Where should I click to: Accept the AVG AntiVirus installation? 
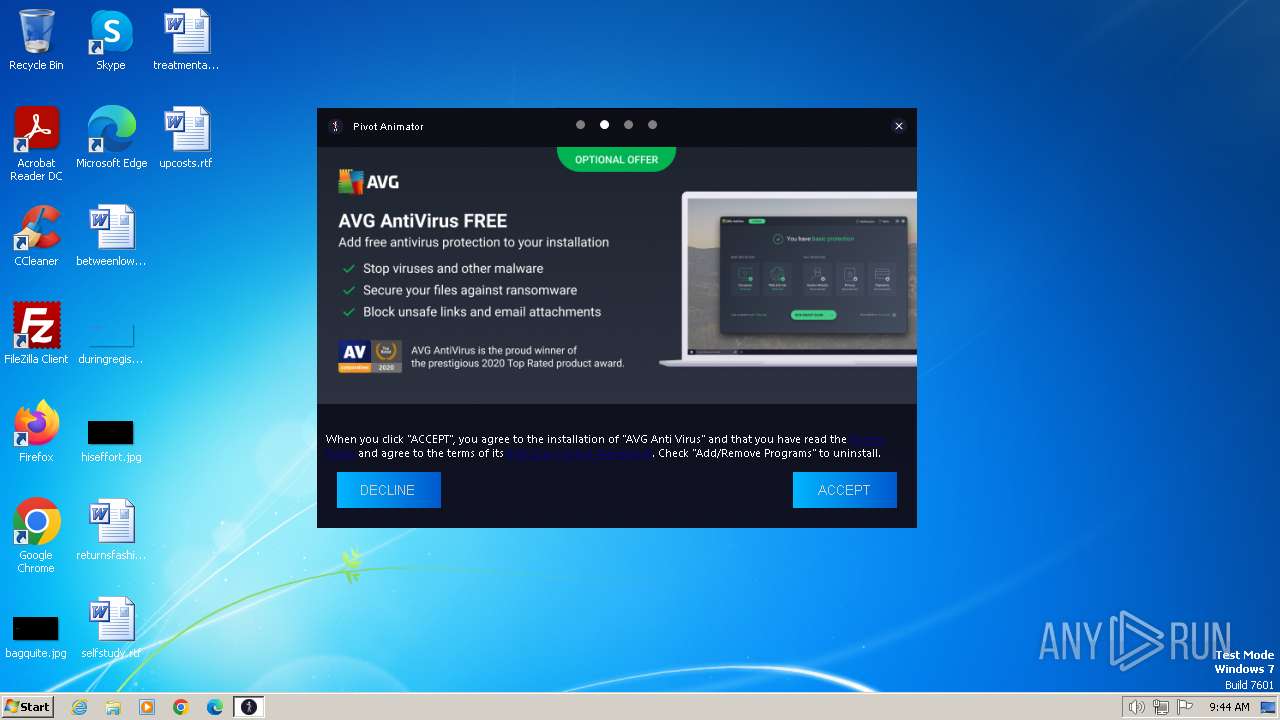point(845,490)
